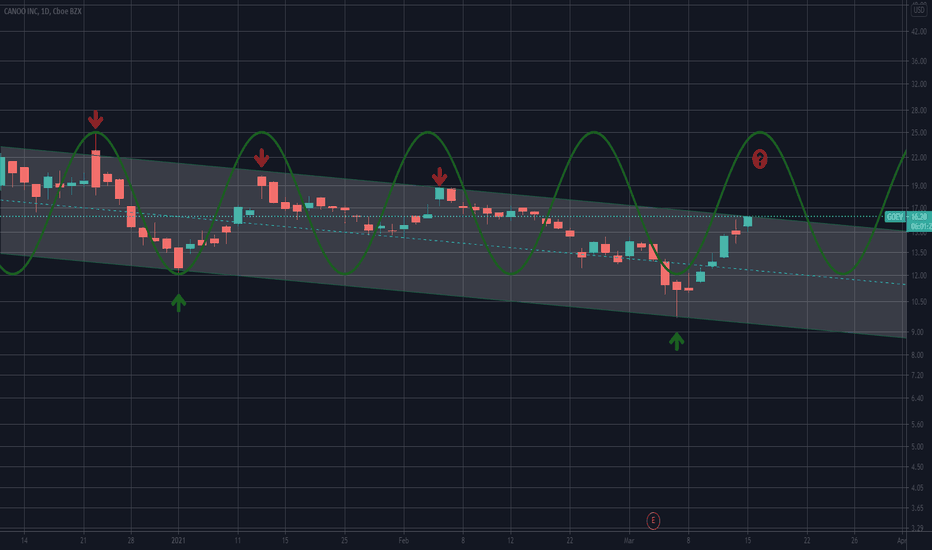Click the Apr date axis label
The image size is (932, 550).
pos(902,540)
